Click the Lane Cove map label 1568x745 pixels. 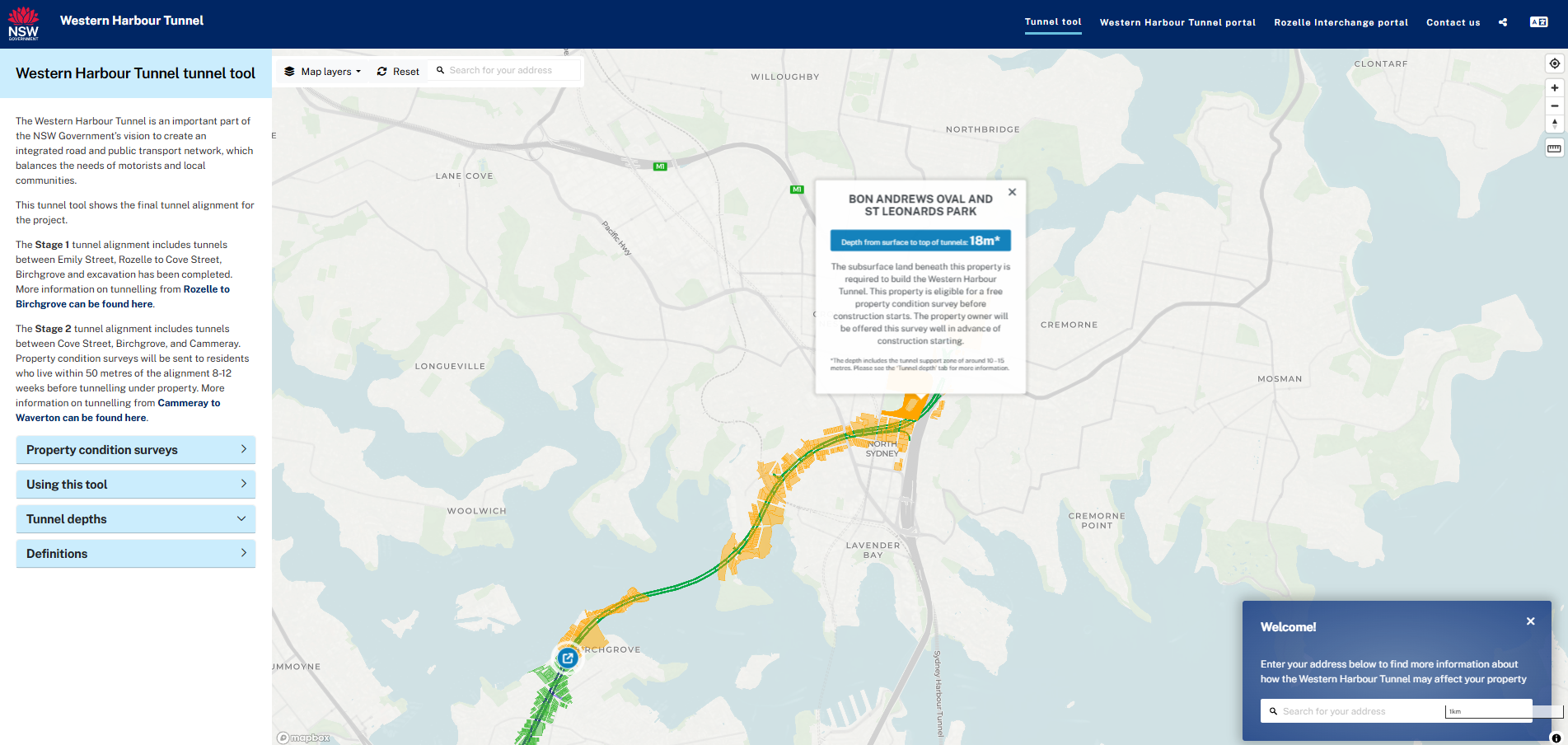tap(464, 176)
